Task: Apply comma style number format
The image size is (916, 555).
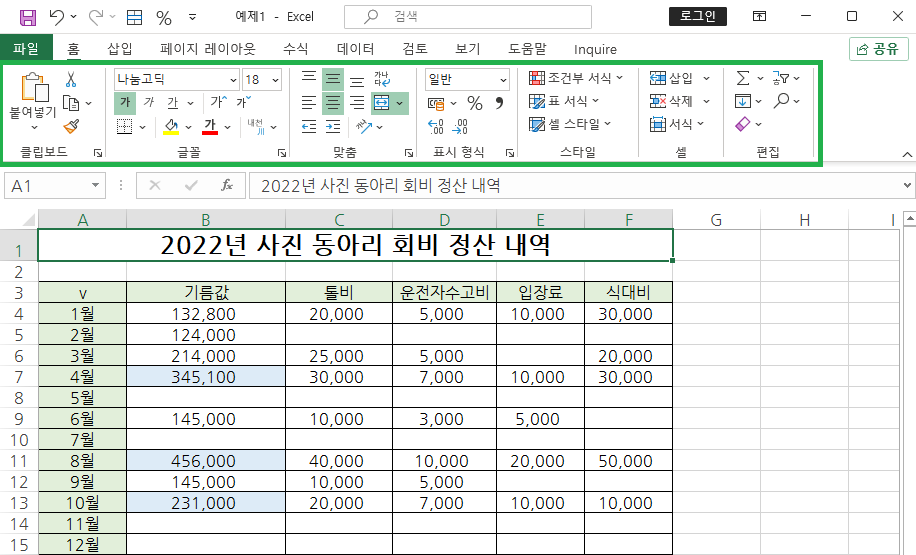Action: (x=499, y=103)
